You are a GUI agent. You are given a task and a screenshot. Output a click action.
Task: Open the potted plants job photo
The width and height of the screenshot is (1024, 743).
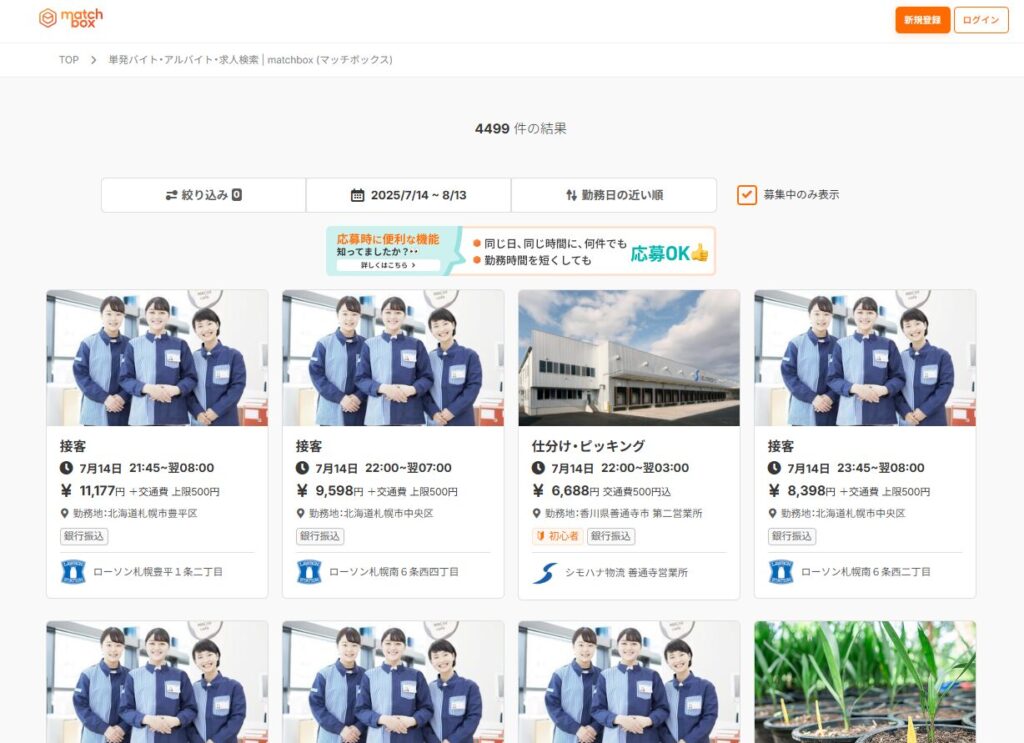coord(865,682)
